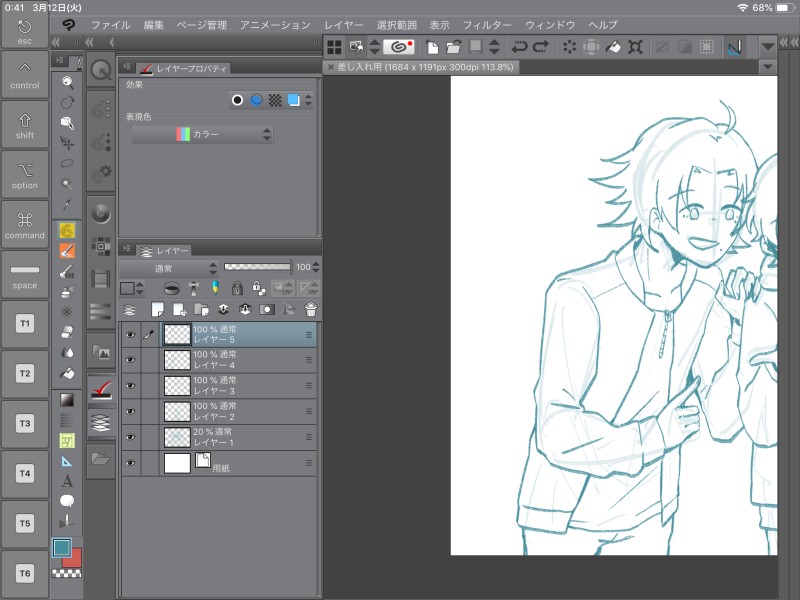Select the Fill bucket tool
Image resolution: width=800 pixels, height=600 pixels.
coord(67,373)
